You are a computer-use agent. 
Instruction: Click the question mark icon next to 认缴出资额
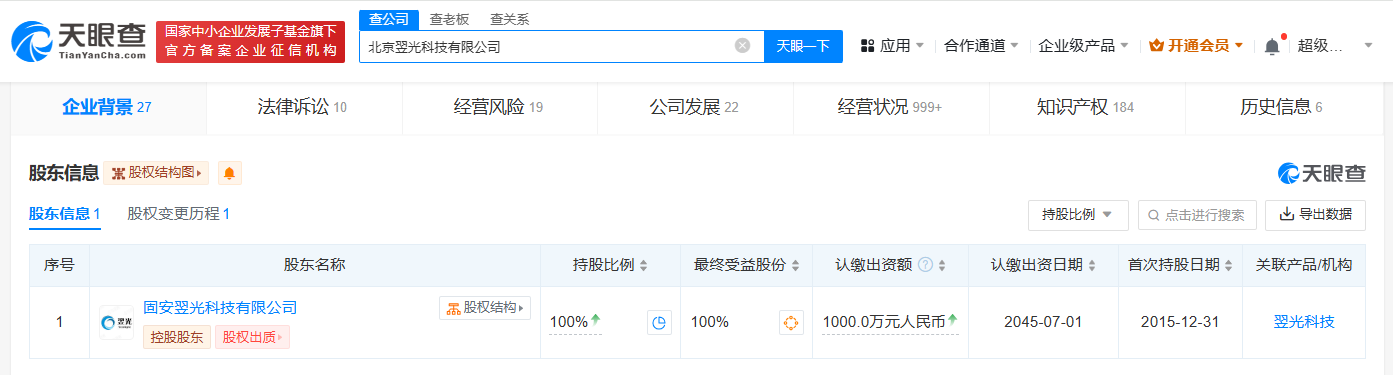click(925, 265)
